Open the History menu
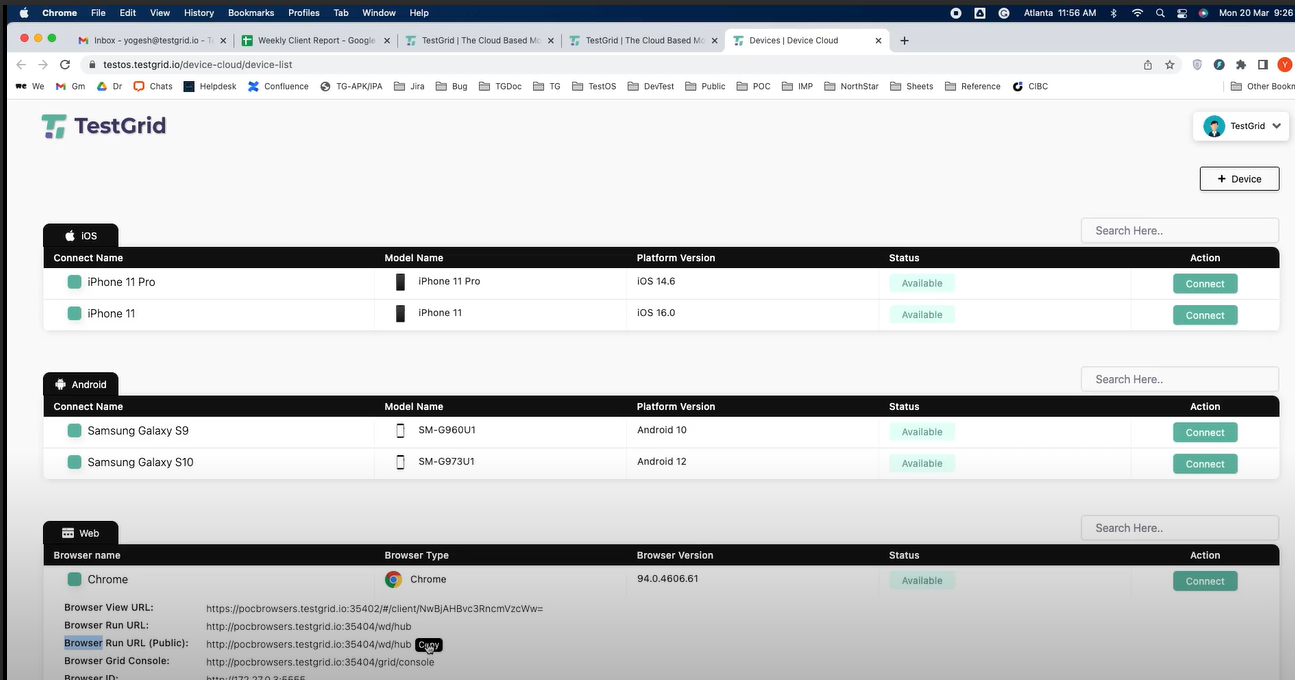This screenshot has width=1295, height=680. [199, 13]
